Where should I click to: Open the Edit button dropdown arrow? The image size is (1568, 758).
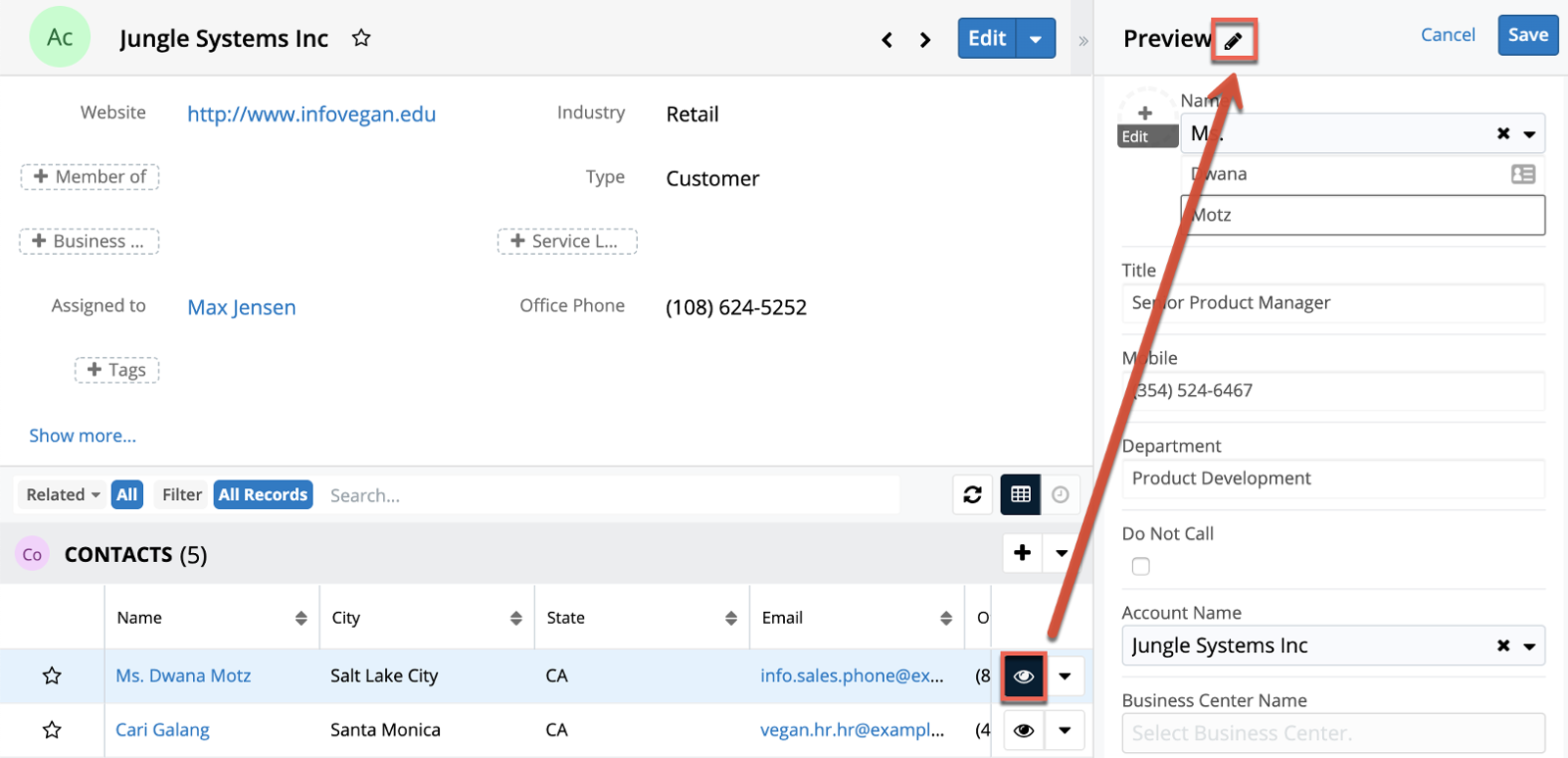pos(1036,39)
